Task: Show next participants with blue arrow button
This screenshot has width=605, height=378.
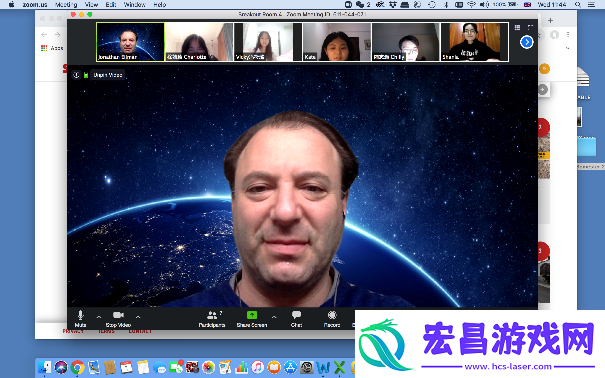Action: (x=527, y=42)
